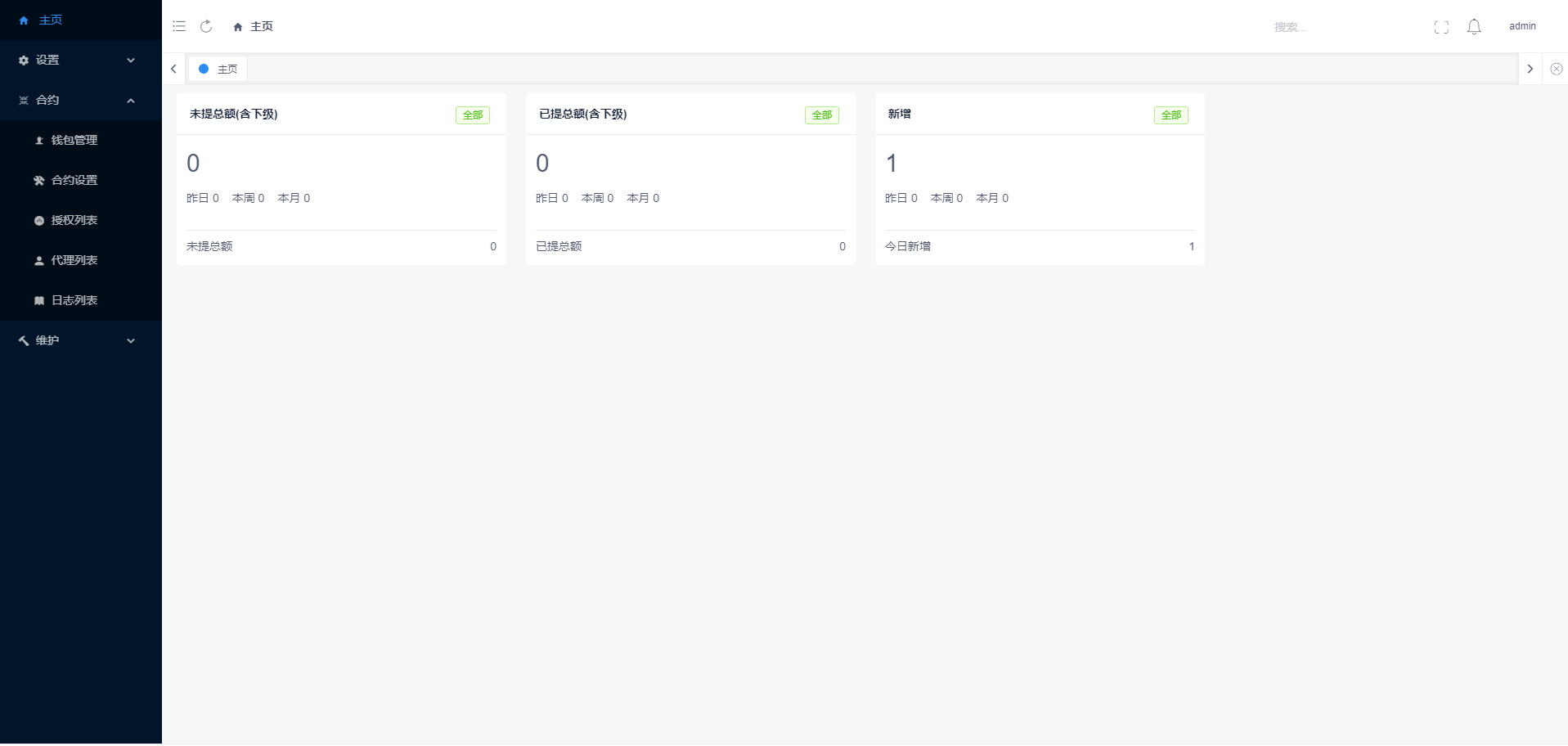Open 钱包管理 menu item
Screen dimensions: 1568x746
(81, 141)
